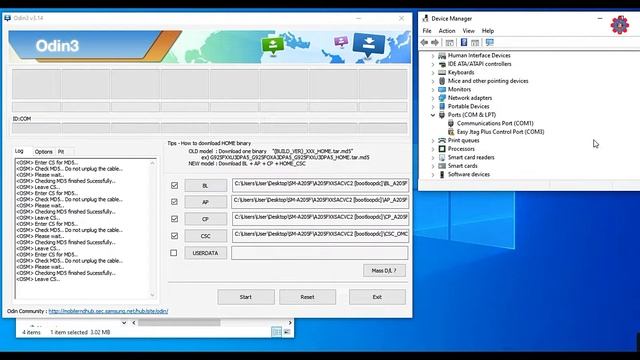Open File menu in Device Manager
The height and width of the screenshot is (360, 640).
(x=427, y=31)
